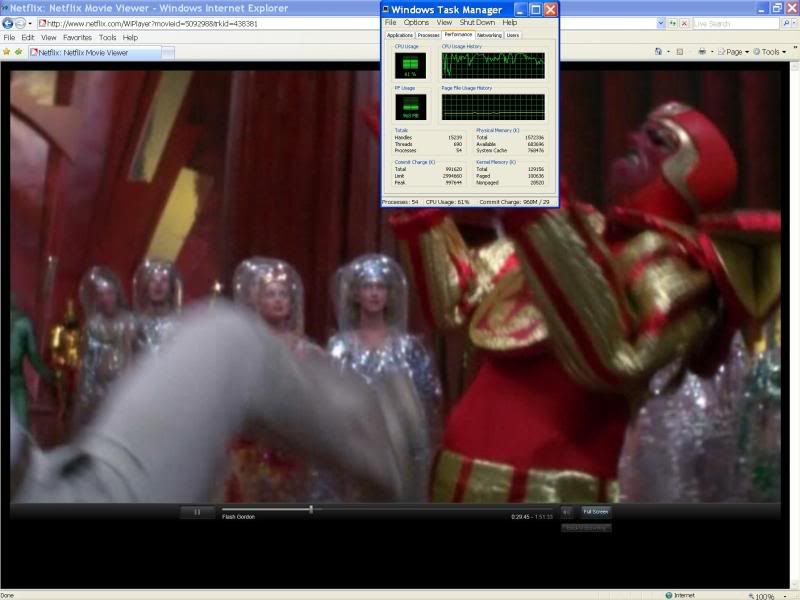Click the Back to Browsing button
The height and width of the screenshot is (600, 800).
[x=586, y=528]
